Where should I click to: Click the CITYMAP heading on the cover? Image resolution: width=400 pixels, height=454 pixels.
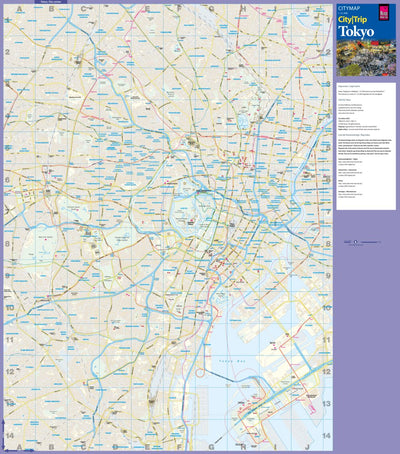point(349,8)
